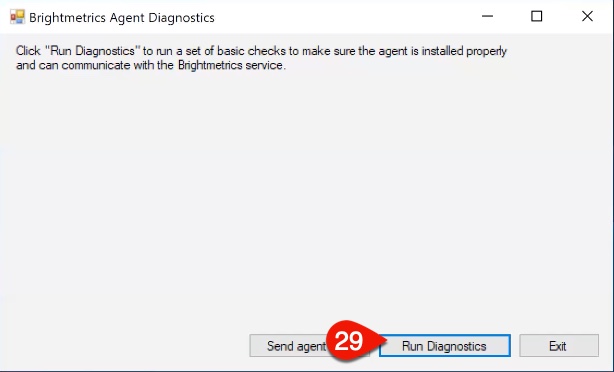The width and height of the screenshot is (614, 372).
Task: Minimize the Brightmetrics Agent Diagnostics window
Action: (487, 16)
